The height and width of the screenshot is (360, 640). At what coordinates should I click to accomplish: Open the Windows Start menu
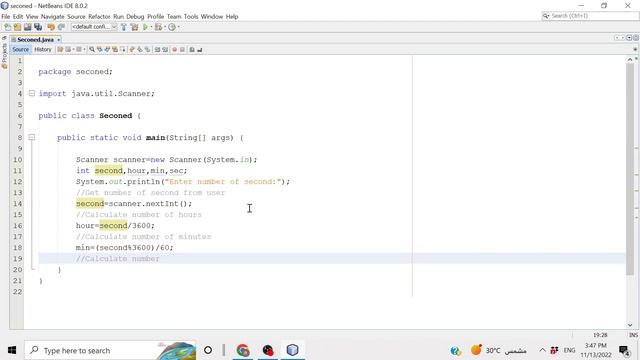(x=12, y=350)
